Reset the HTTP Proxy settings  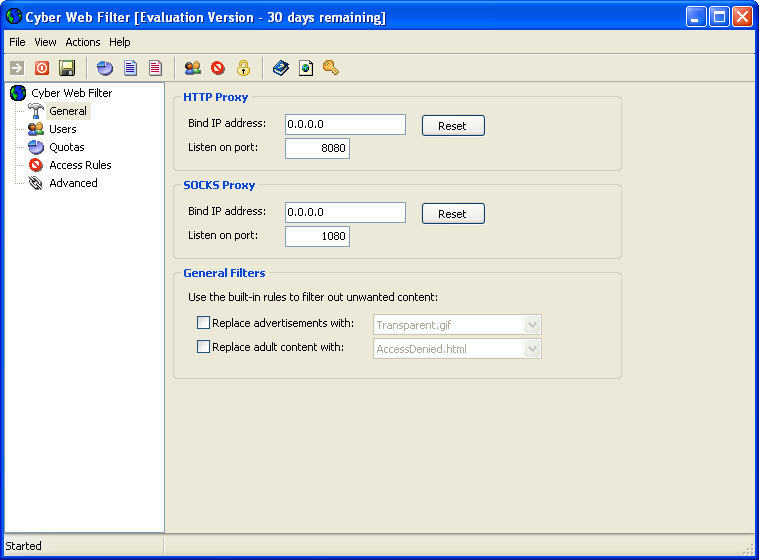click(453, 126)
